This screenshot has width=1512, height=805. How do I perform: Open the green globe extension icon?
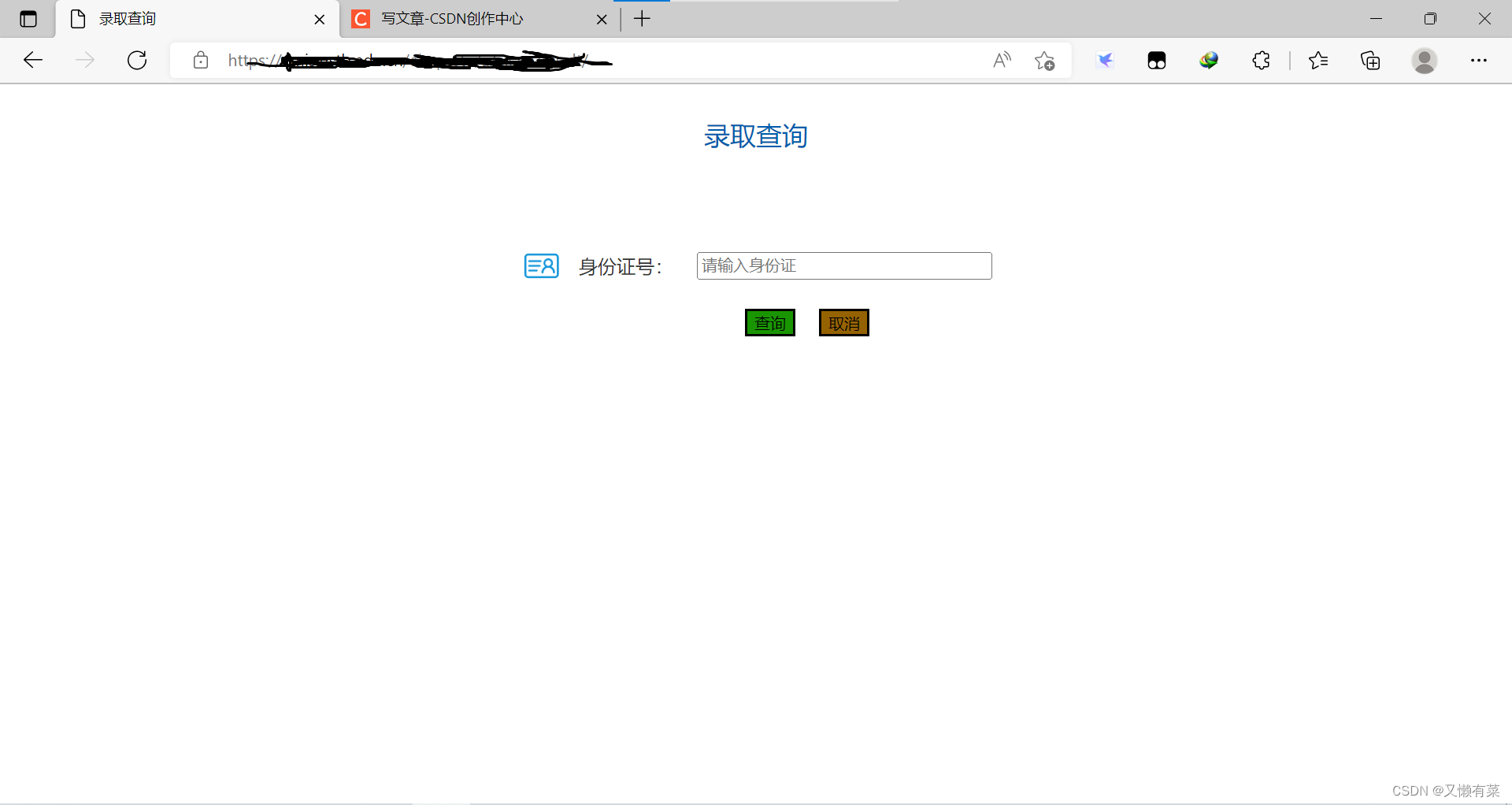[x=1209, y=60]
